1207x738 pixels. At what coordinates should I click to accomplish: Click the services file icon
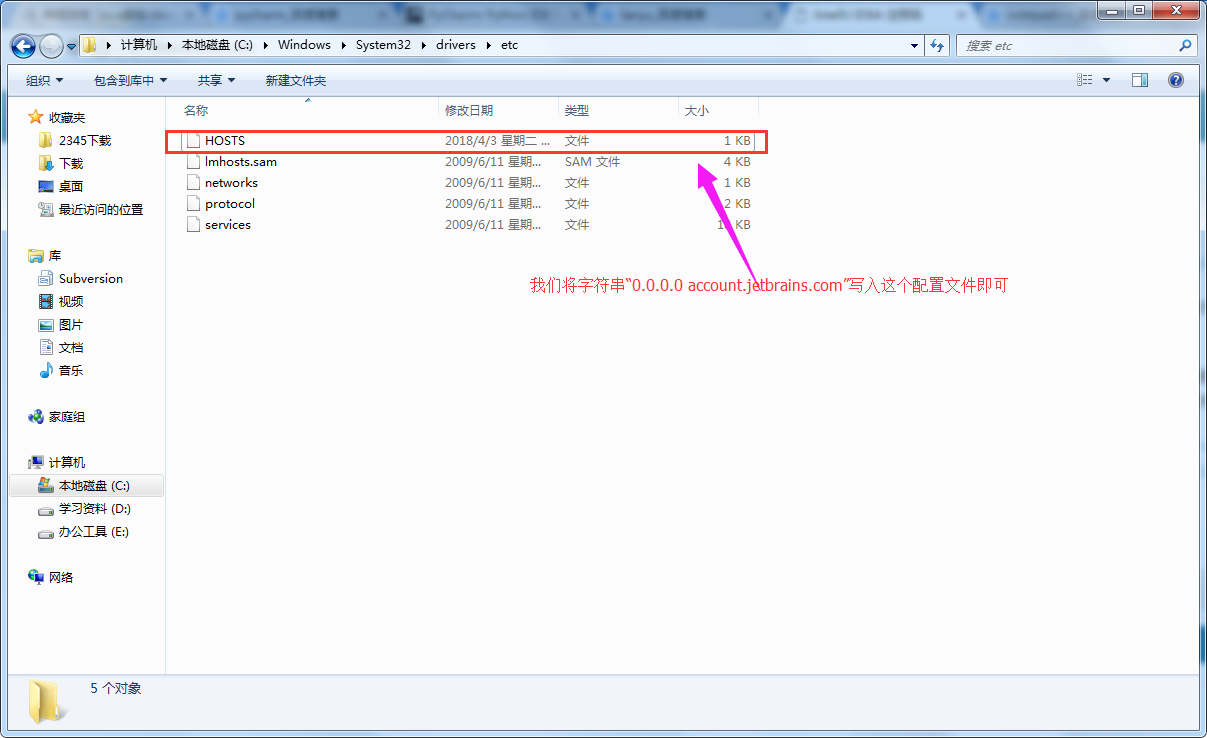[x=193, y=225]
